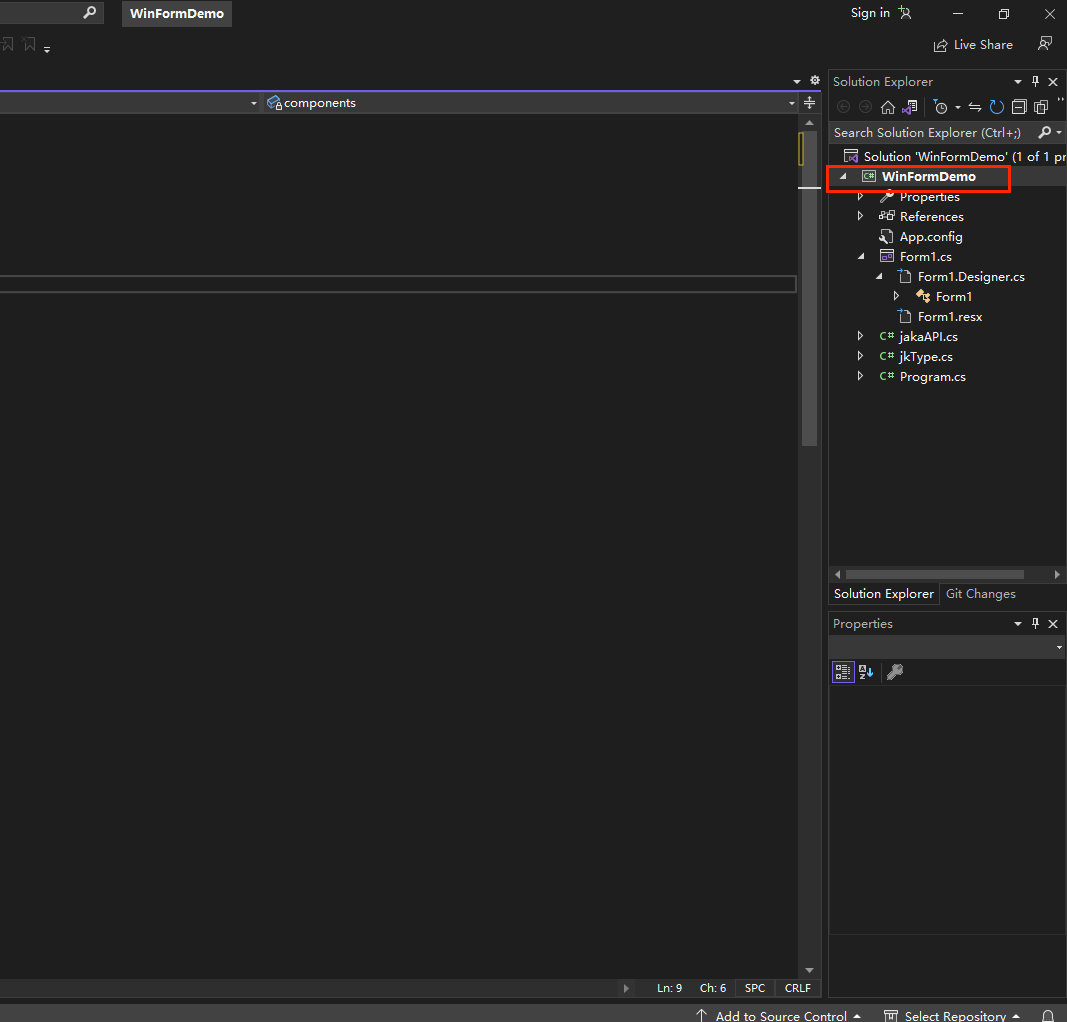Screen dimensions: 1067x1022
Task: Switch to the Git Changes tab
Action: tap(980, 594)
